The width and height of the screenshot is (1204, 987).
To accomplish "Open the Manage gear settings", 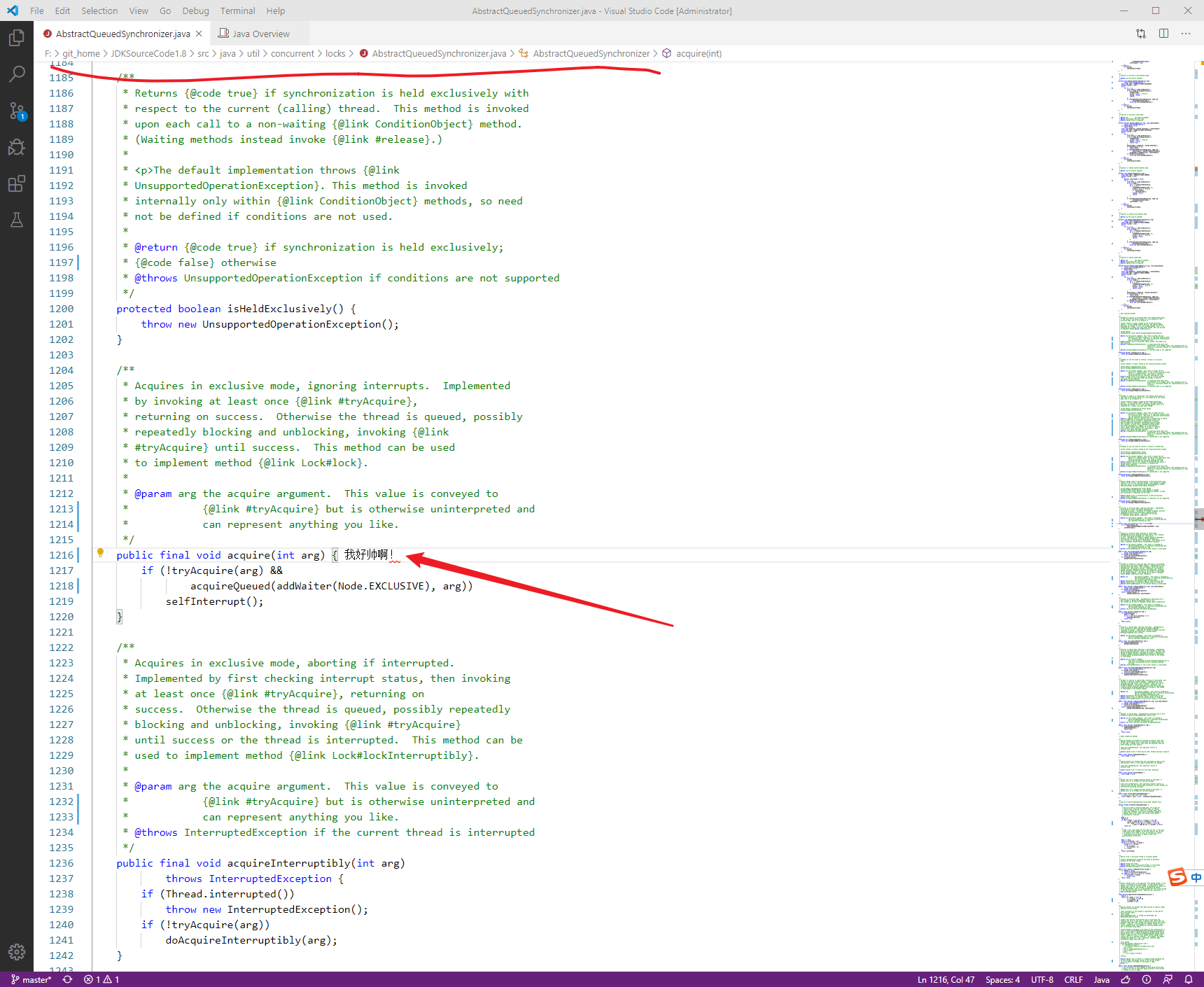I will 17,951.
